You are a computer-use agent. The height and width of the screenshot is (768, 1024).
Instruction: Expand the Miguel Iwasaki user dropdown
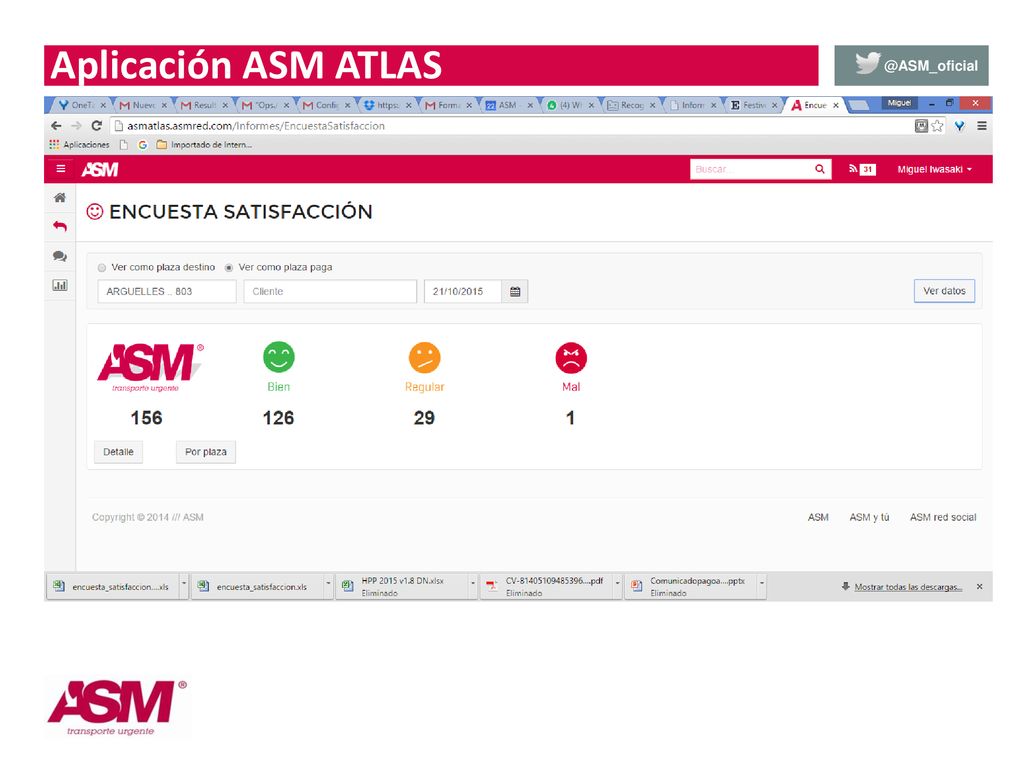point(935,169)
